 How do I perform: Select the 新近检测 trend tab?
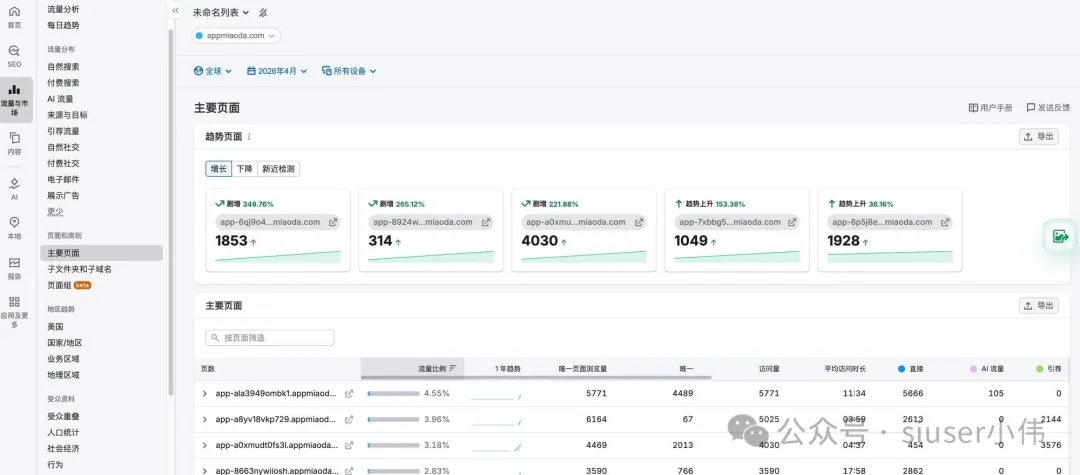tap(278, 169)
